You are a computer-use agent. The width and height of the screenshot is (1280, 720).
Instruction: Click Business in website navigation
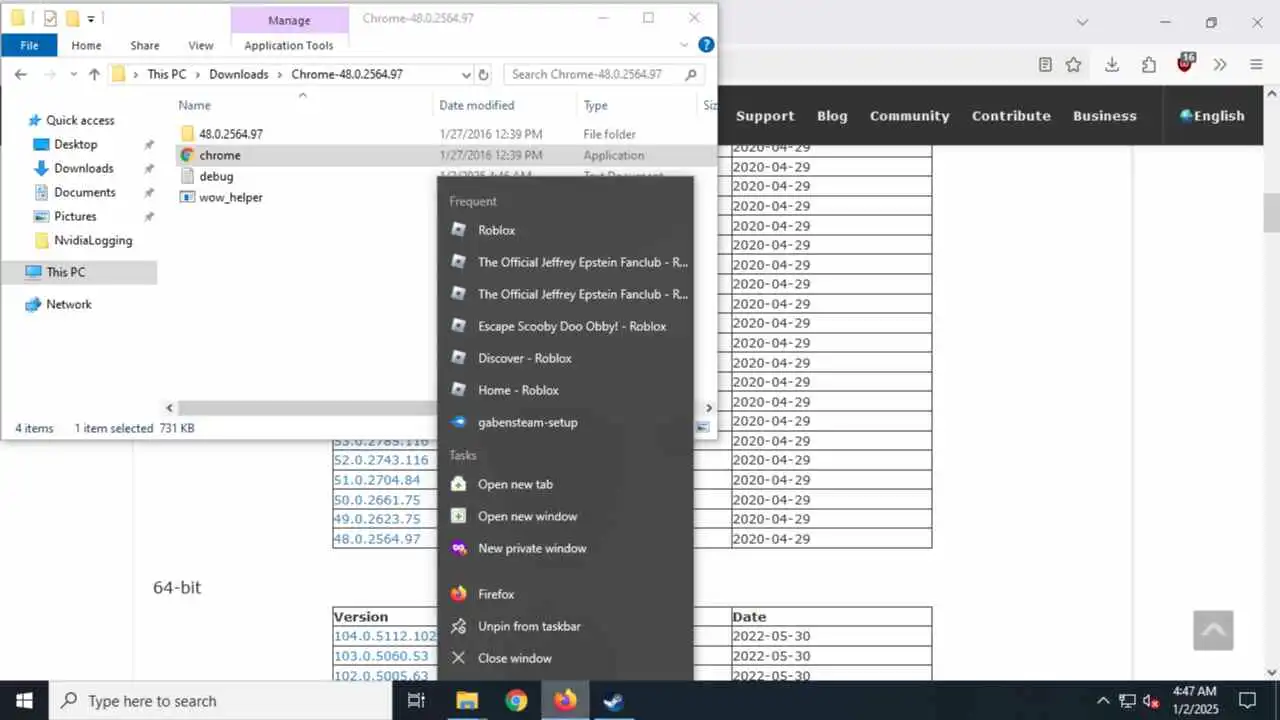pyautogui.click(x=1105, y=116)
